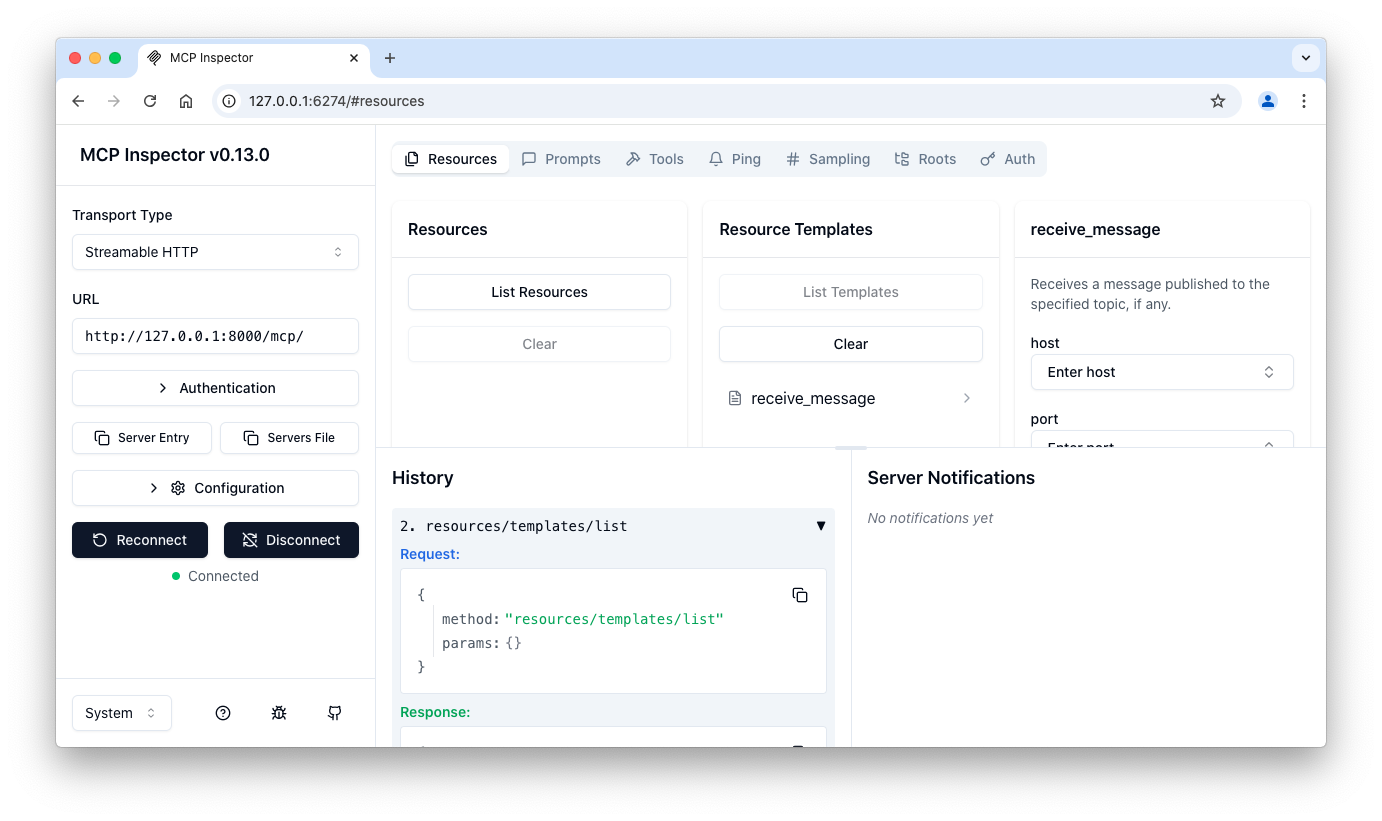
Task: Switch to the Prompts tab
Action: pyautogui.click(x=561, y=159)
